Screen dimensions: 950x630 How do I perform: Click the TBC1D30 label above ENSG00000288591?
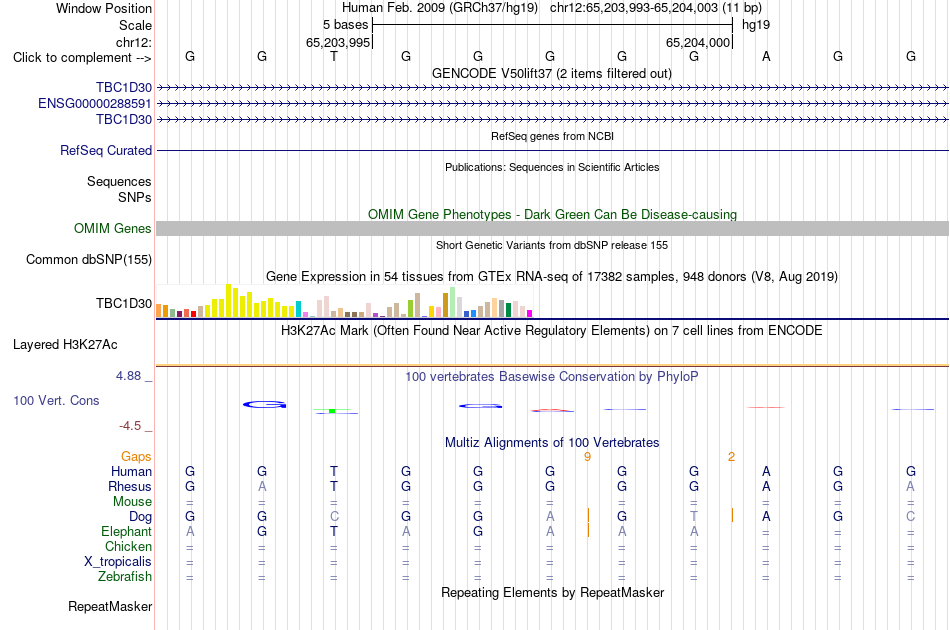[124, 87]
